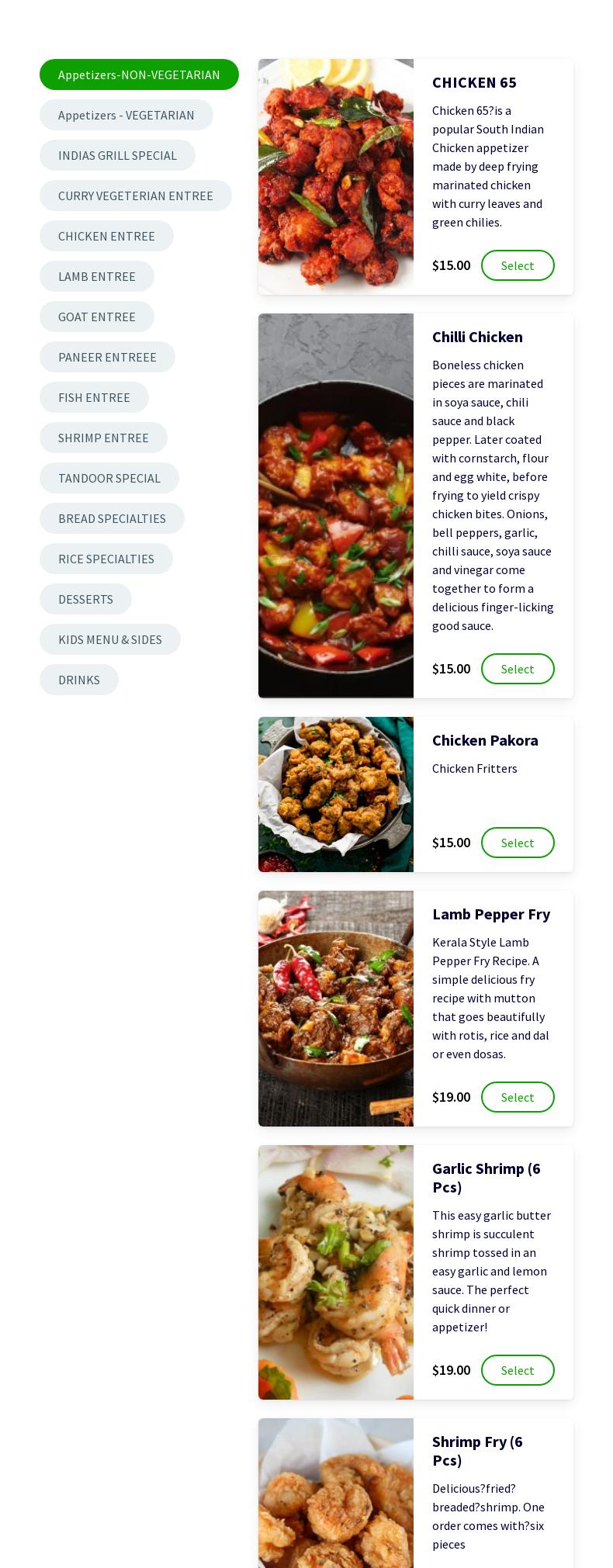Open the CHICKEN ENTREE menu section

[106, 236]
